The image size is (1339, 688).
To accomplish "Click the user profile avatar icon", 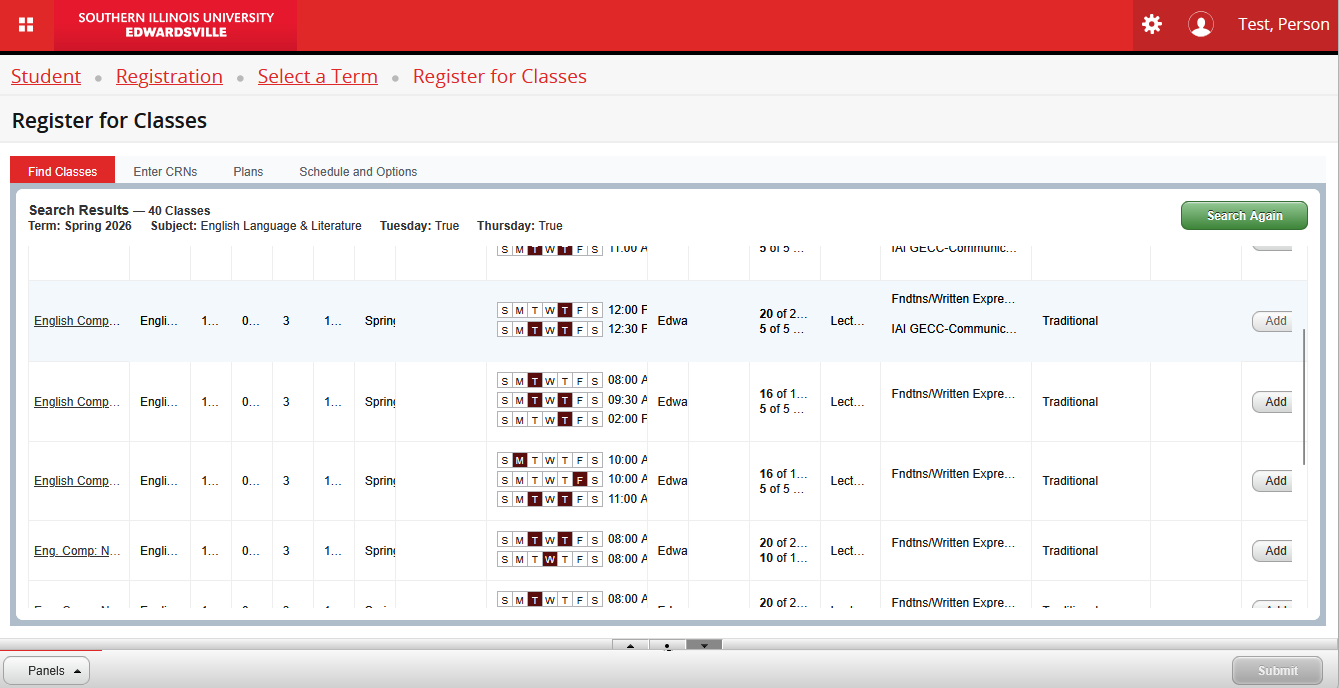I will click(1200, 25).
